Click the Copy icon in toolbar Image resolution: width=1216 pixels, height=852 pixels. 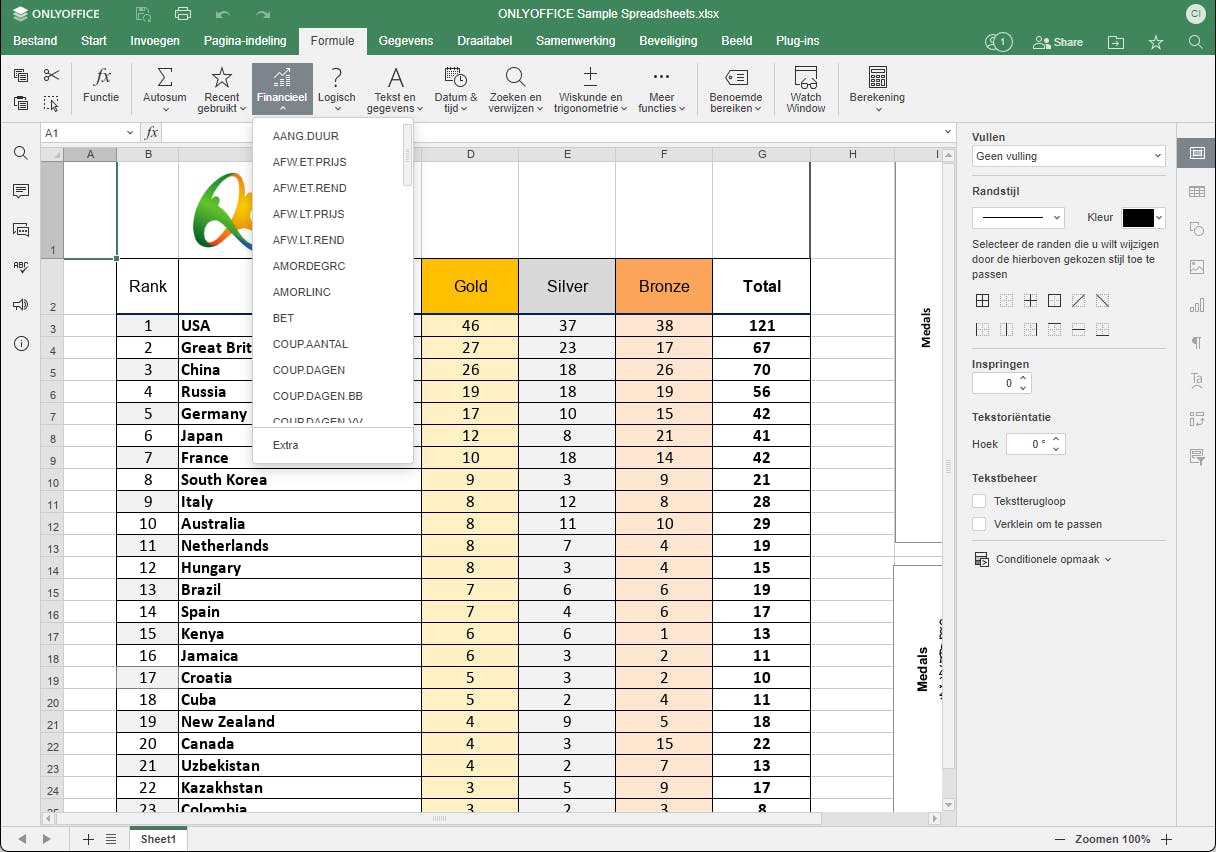pos(21,75)
